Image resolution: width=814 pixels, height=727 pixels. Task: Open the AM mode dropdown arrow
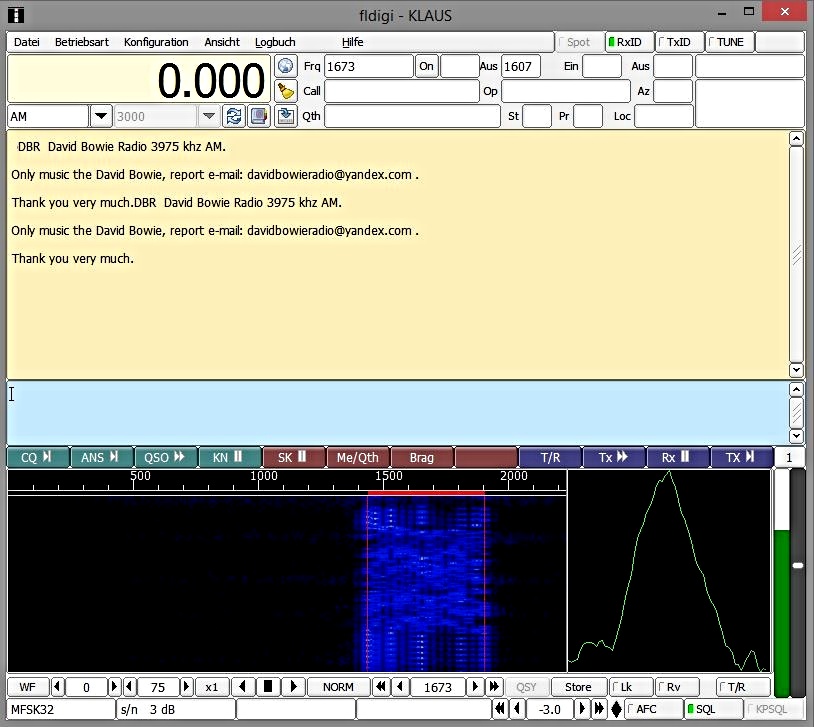tap(101, 116)
